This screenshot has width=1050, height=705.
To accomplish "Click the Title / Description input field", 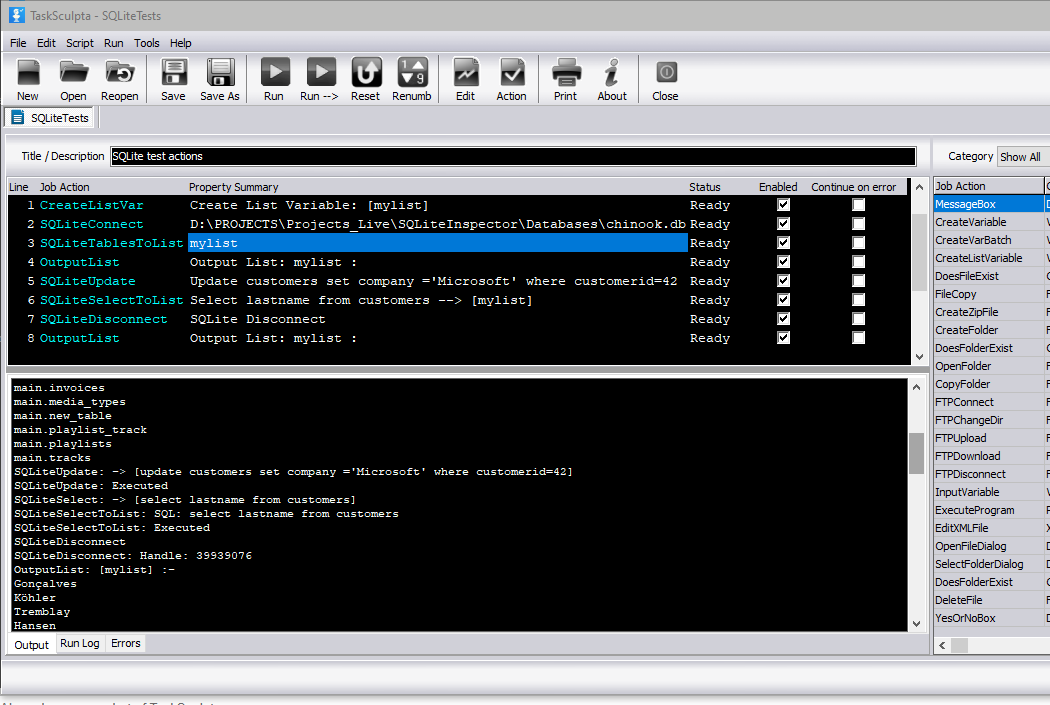I will pos(512,156).
